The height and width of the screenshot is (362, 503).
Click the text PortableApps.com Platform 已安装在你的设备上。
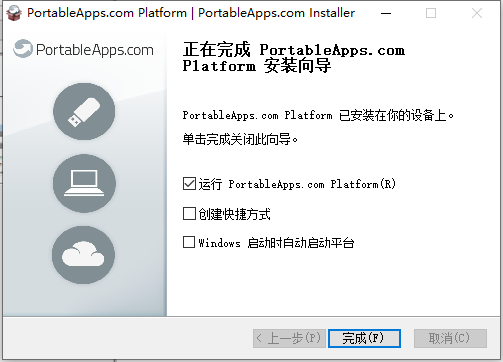[318, 115]
